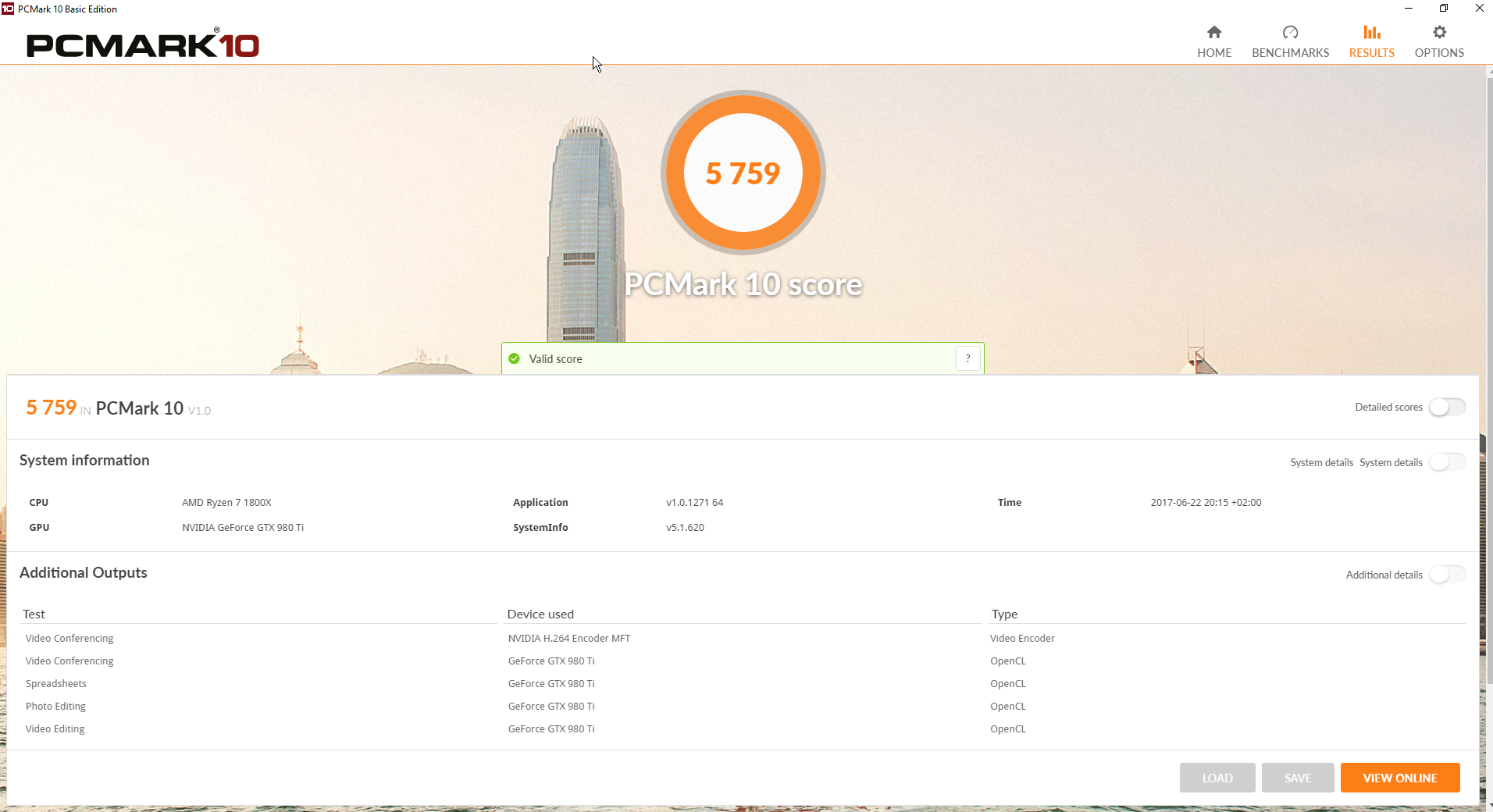Toggle the Additional details switch
The image size is (1493, 812).
(x=1447, y=575)
